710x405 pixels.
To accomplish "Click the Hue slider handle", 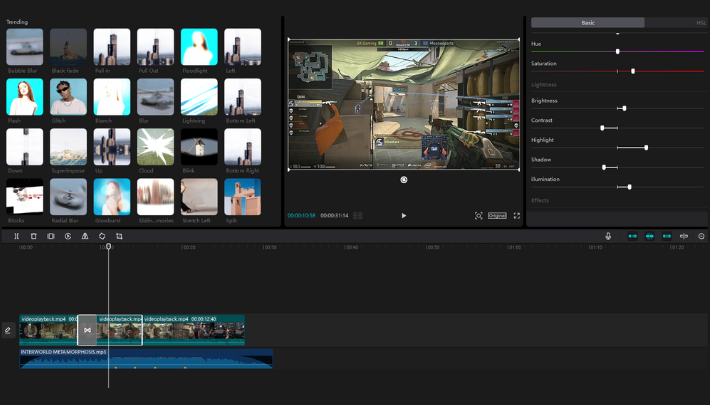I will tap(618, 52).
